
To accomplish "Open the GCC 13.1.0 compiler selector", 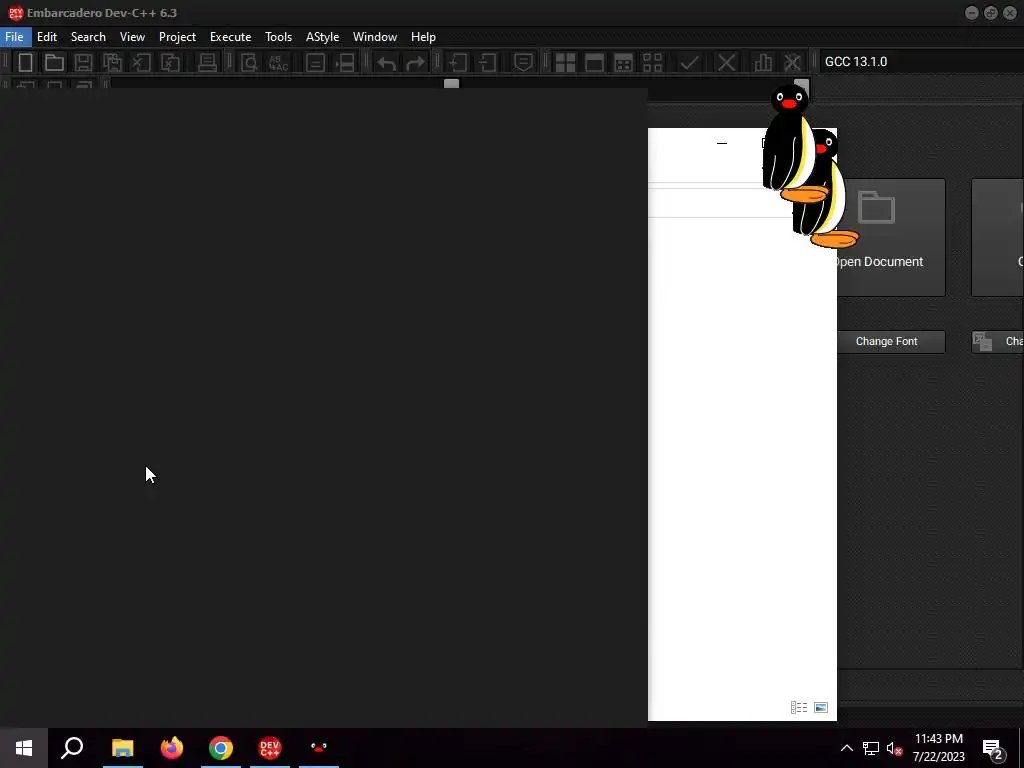I will 921,61.
